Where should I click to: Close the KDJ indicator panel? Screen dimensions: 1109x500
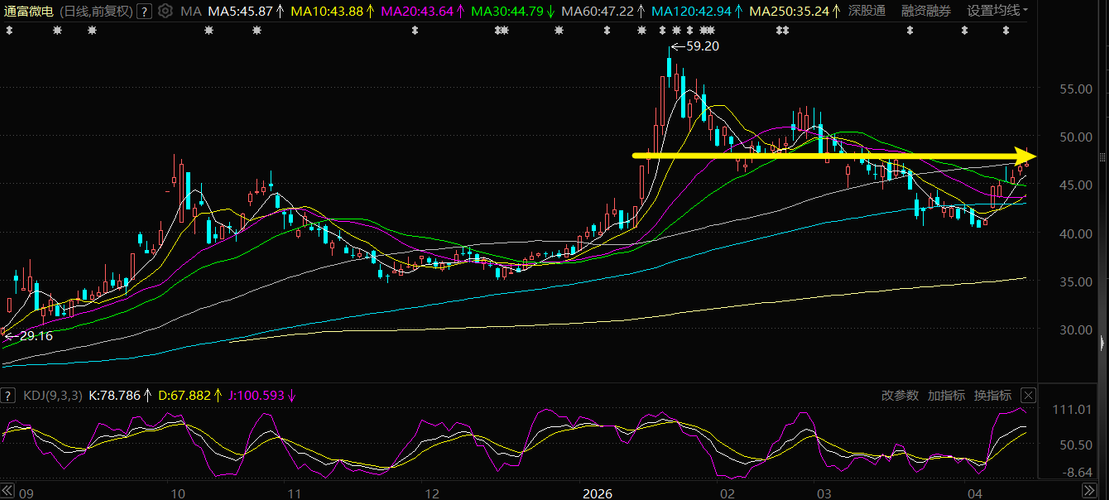click(1029, 395)
